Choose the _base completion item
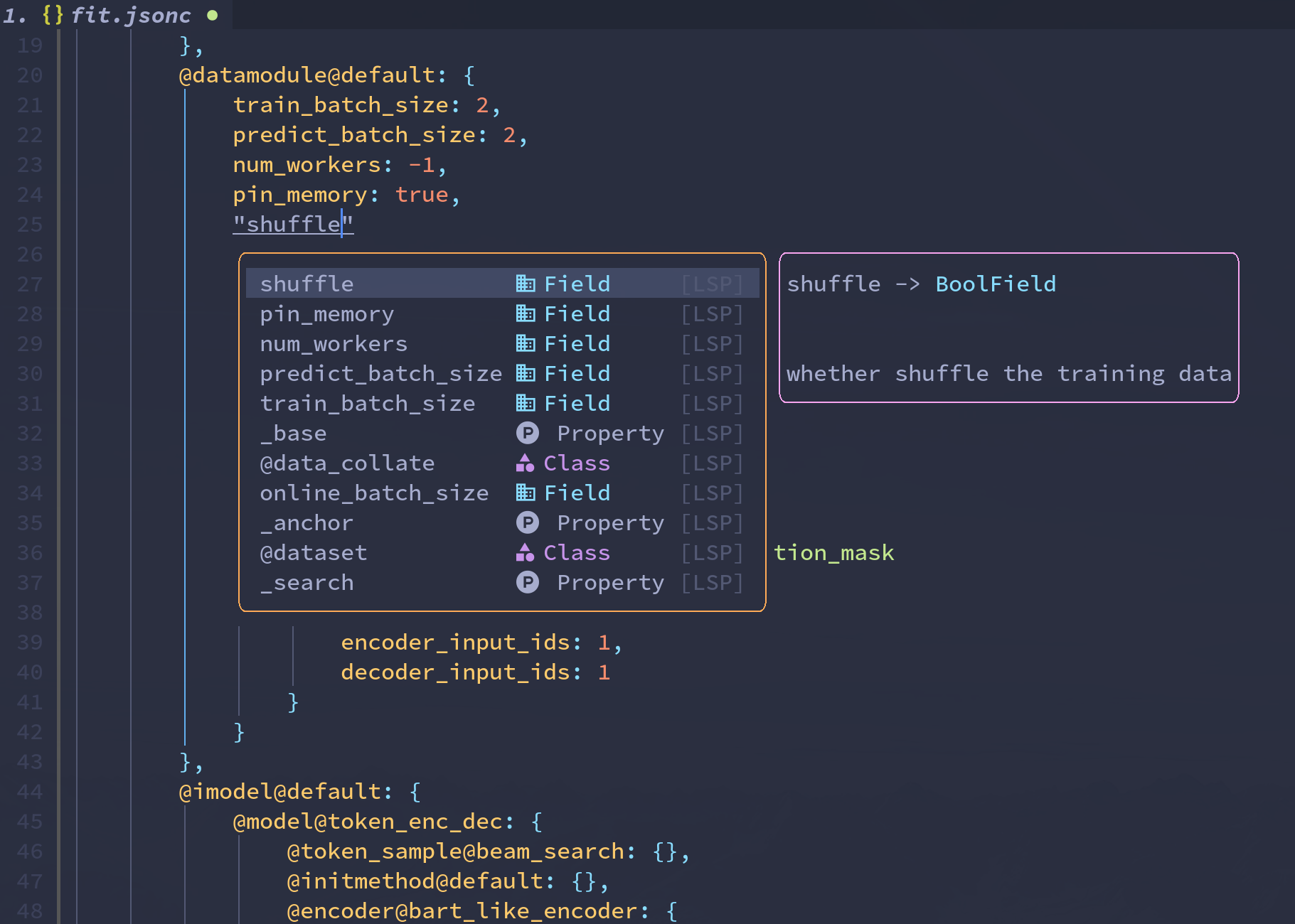 pos(502,433)
